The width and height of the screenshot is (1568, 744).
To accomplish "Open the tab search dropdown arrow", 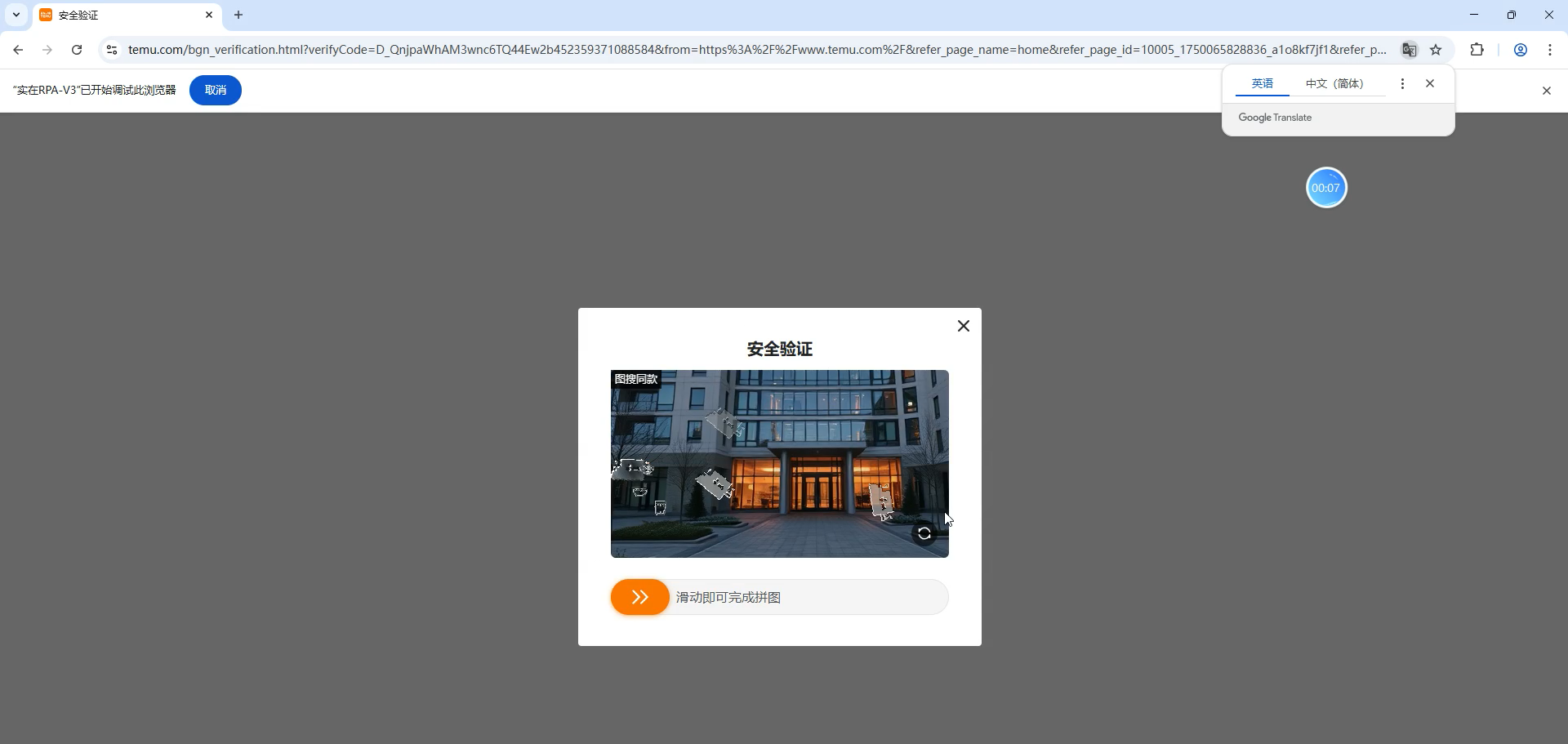I will [x=16, y=15].
